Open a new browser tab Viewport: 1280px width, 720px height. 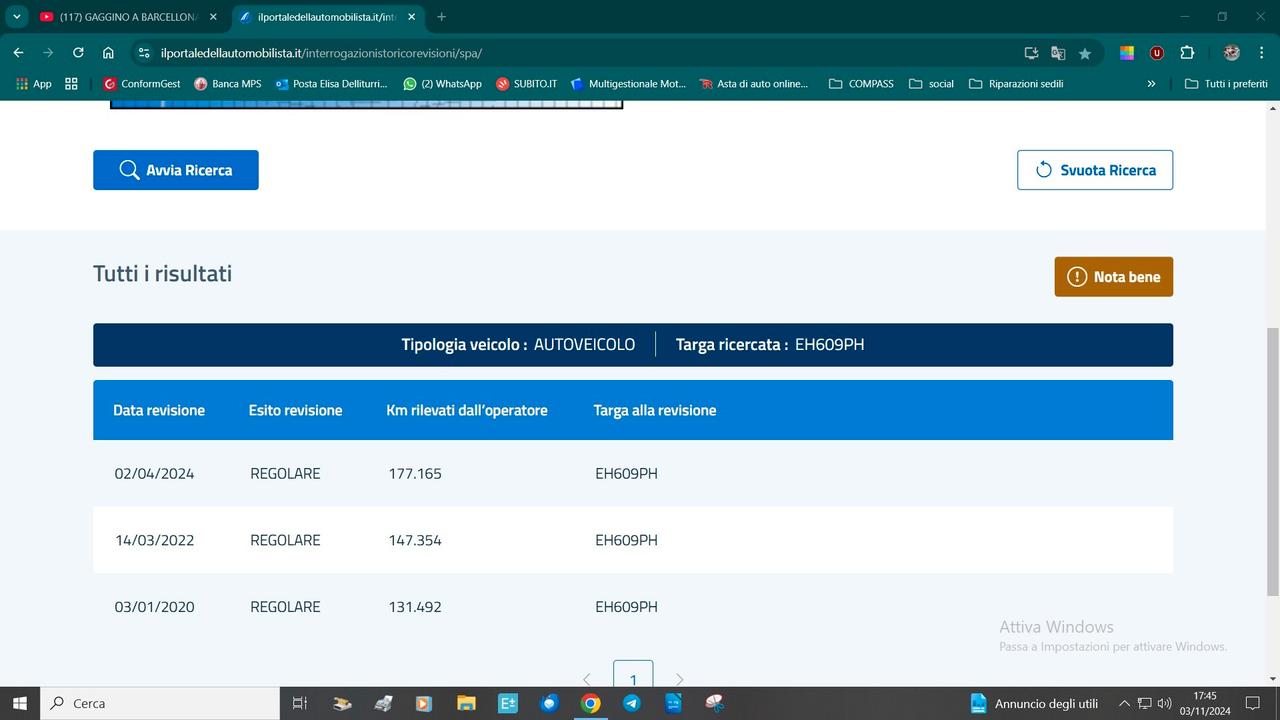coord(441,17)
